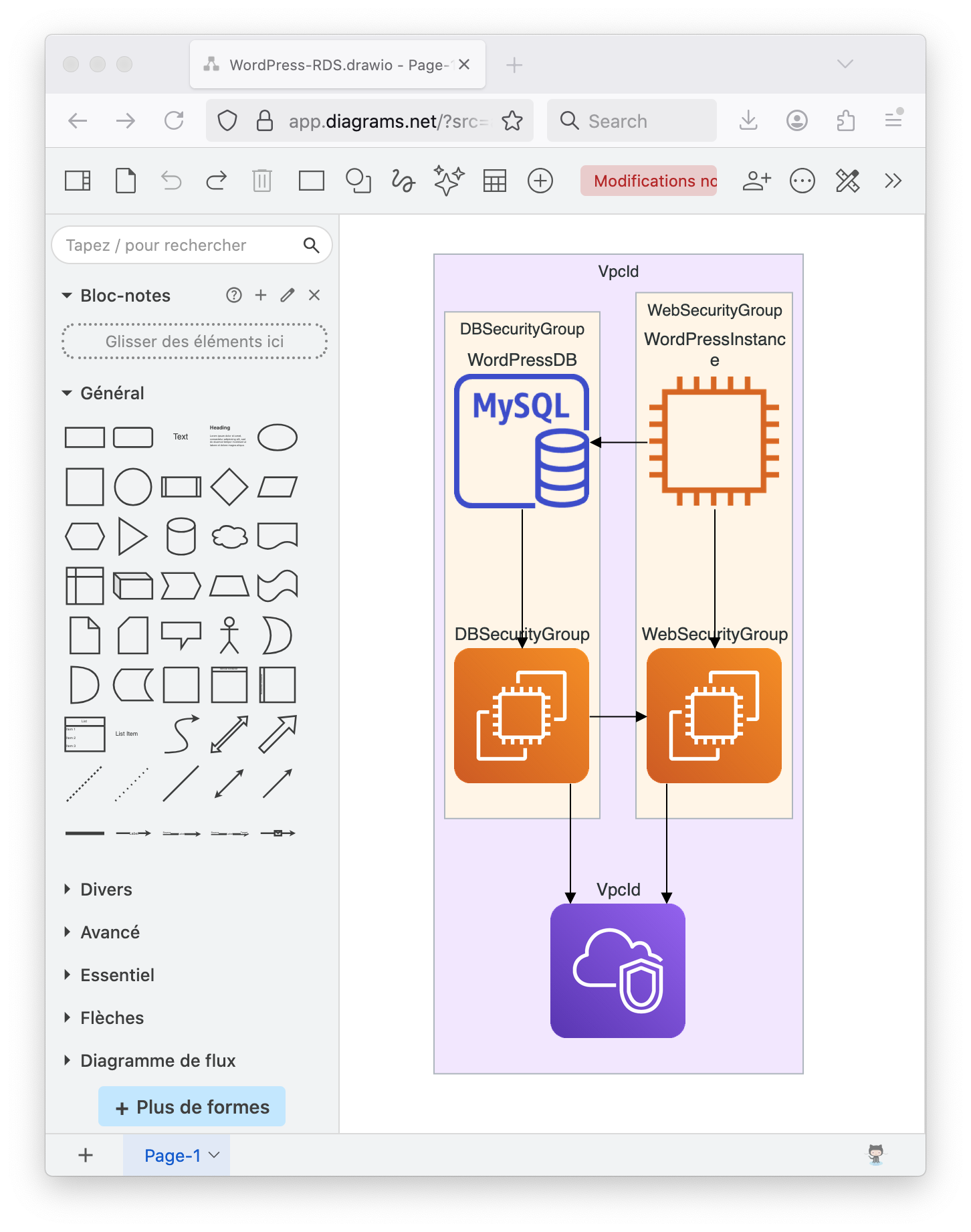This screenshot has width=971, height=1232.
Task: Open Bloc-notes help question icon
Action: (234, 295)
